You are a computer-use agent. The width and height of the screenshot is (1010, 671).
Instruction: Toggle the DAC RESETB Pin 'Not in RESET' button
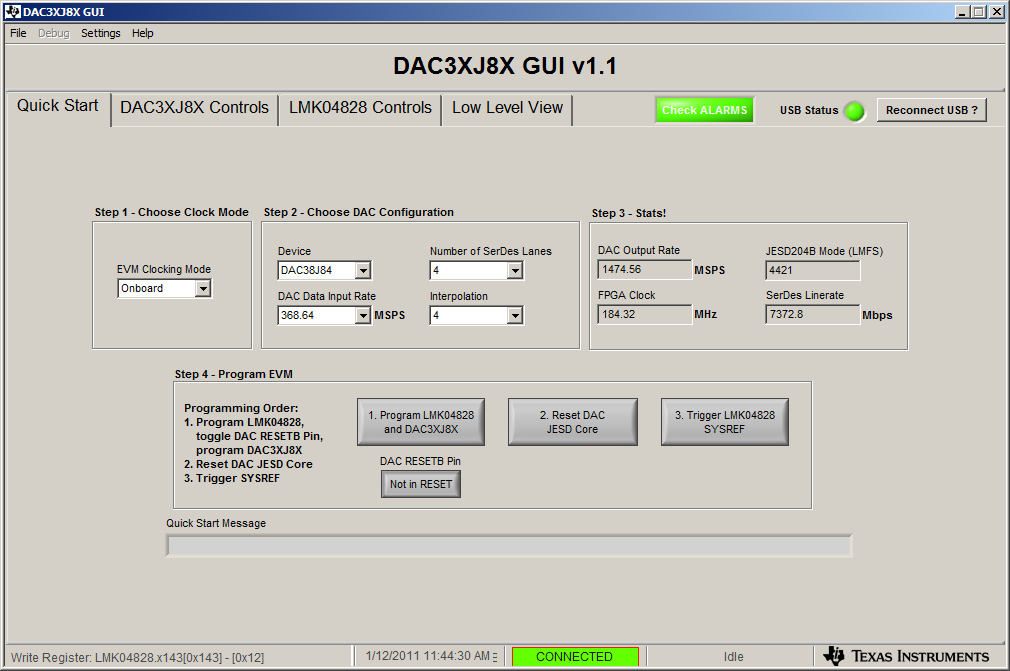(x=421, y=484)
